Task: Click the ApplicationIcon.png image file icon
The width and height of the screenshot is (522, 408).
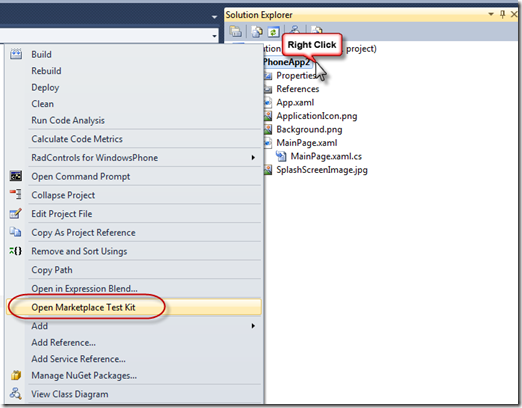Action: click(268, 116)
